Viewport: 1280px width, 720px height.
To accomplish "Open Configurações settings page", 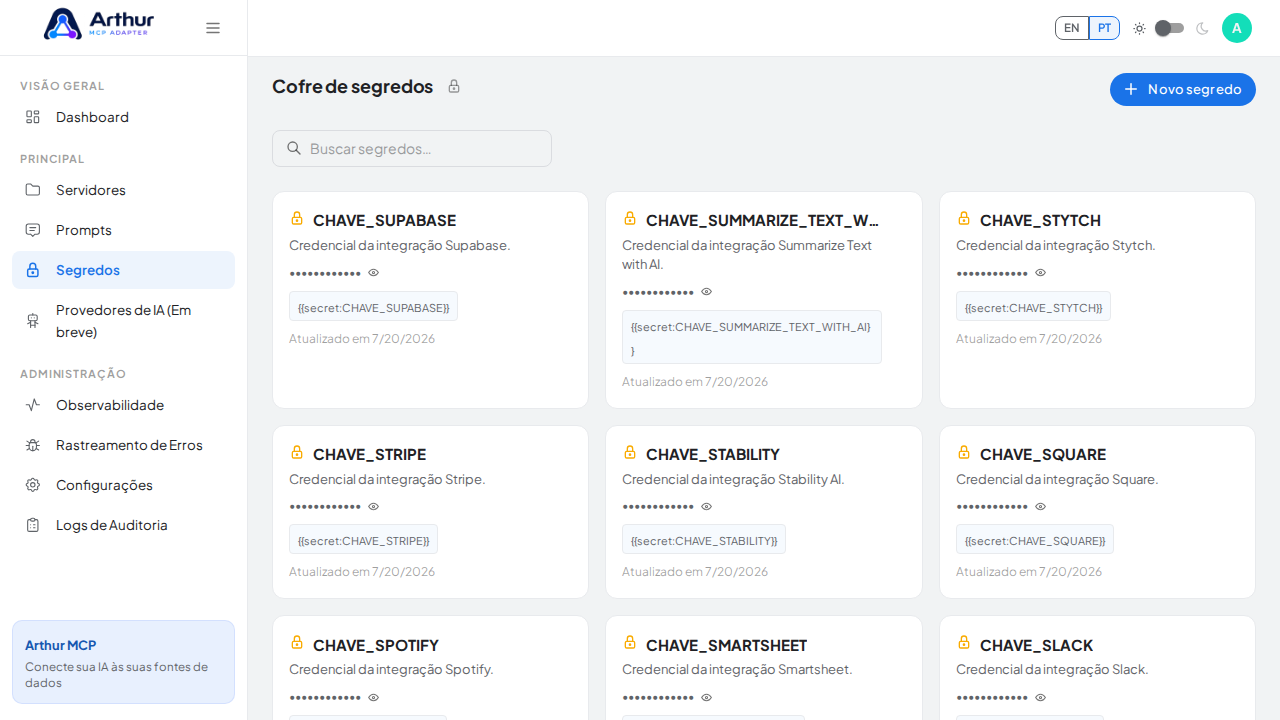I will coord(123,485).
